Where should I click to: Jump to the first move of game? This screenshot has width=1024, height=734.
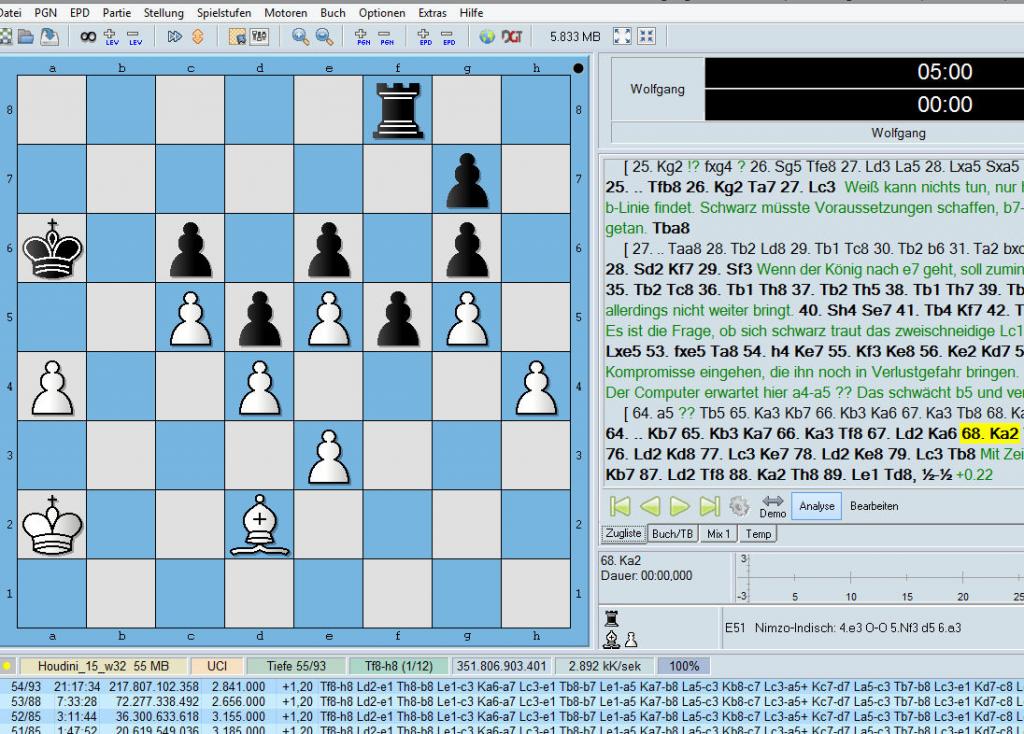point(619,506)
